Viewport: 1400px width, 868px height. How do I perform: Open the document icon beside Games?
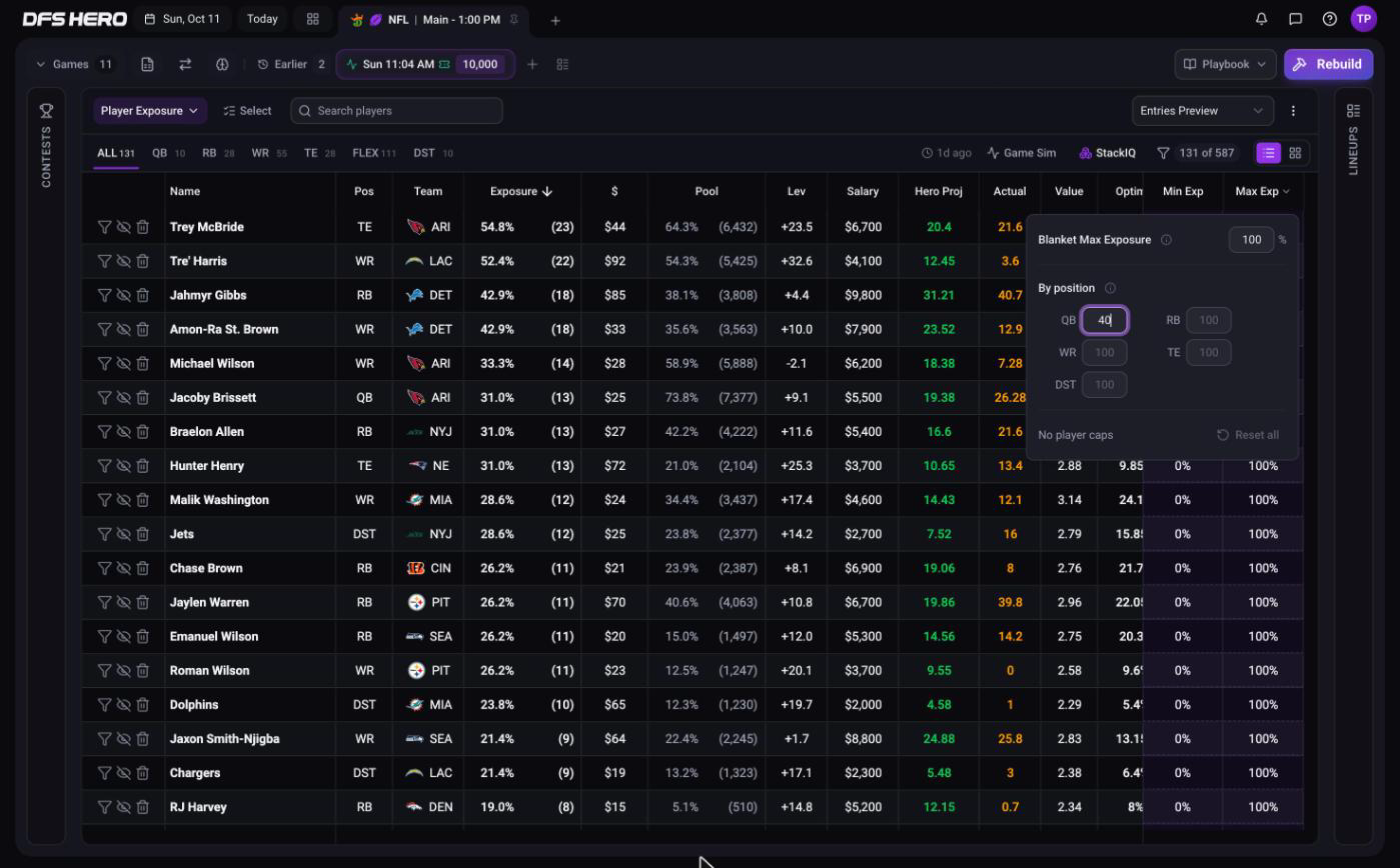tap(147, 64)
